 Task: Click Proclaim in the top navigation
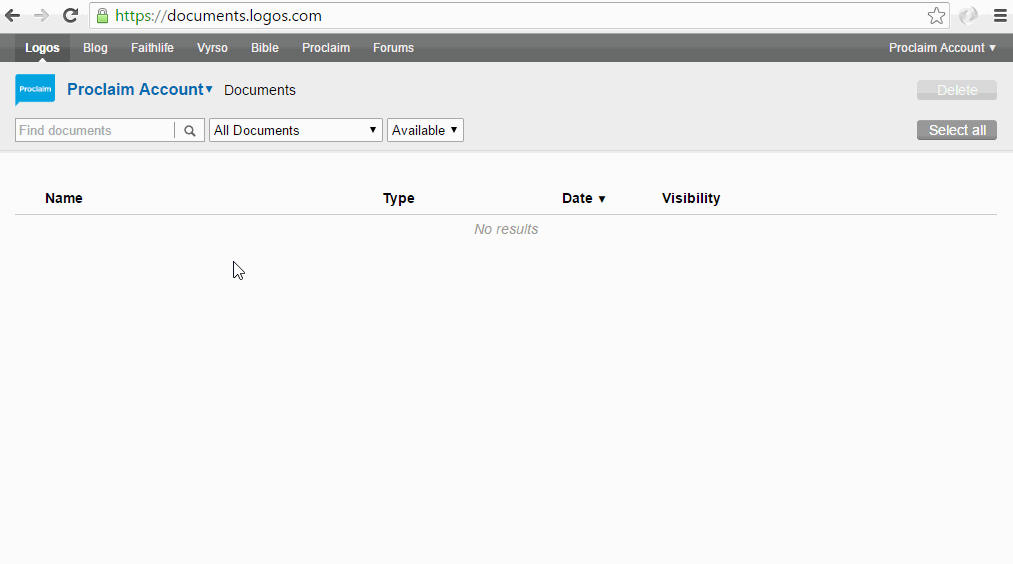(x=326, y=48)
